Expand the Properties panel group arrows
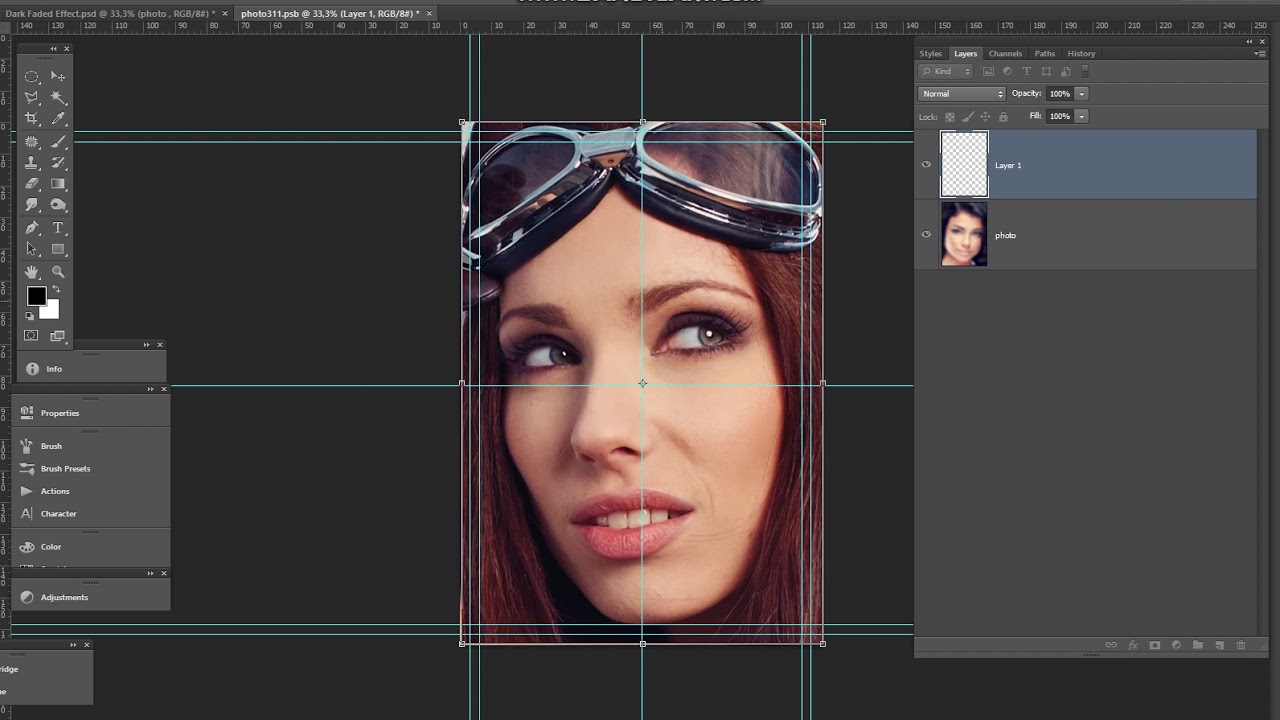 pos(151,389)
